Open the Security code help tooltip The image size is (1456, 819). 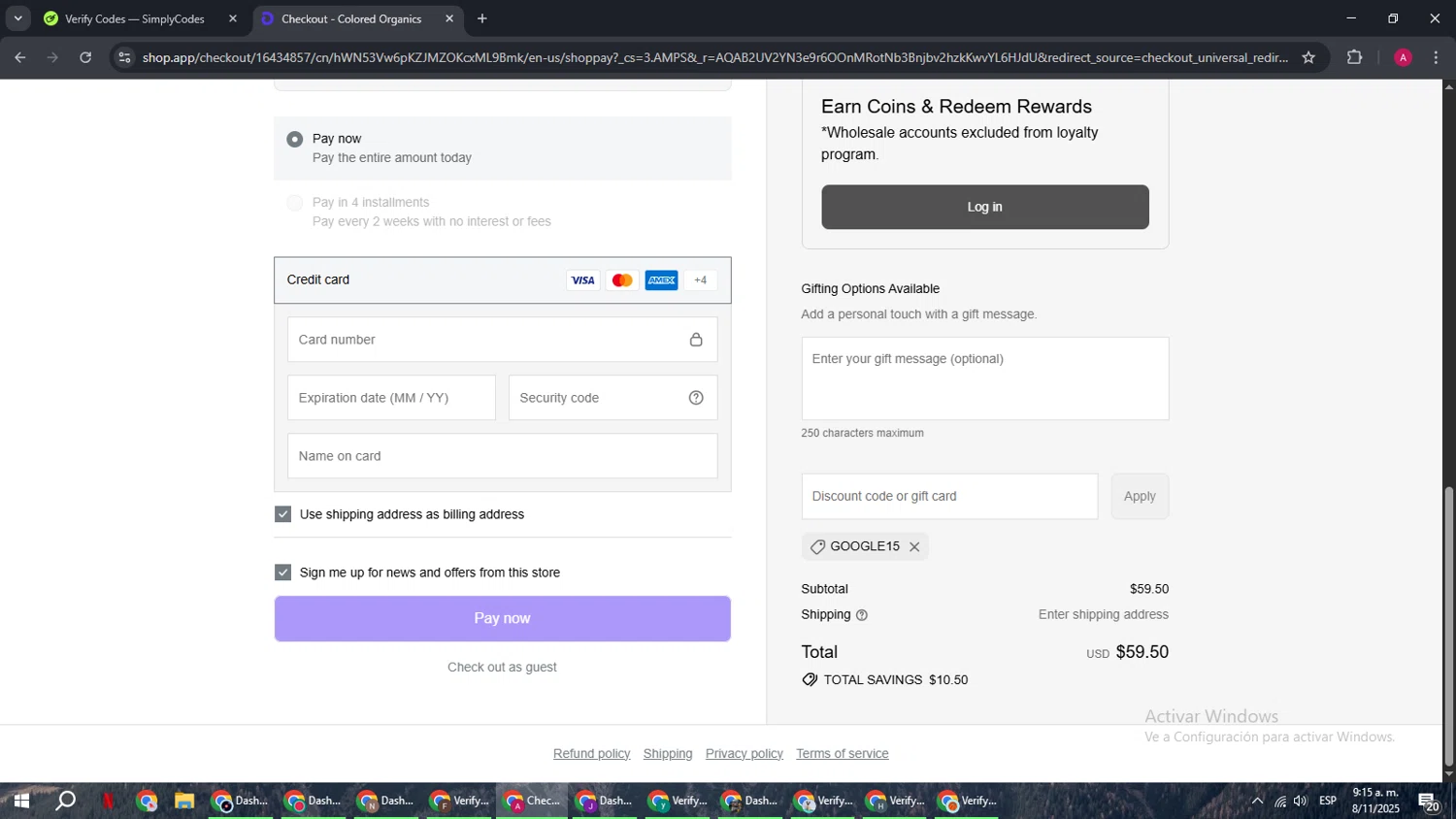696,398
